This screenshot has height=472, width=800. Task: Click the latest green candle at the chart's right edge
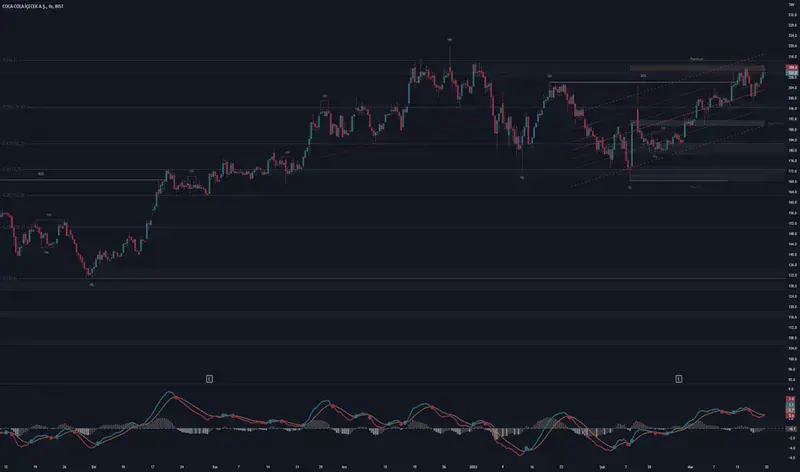(762, 75)
